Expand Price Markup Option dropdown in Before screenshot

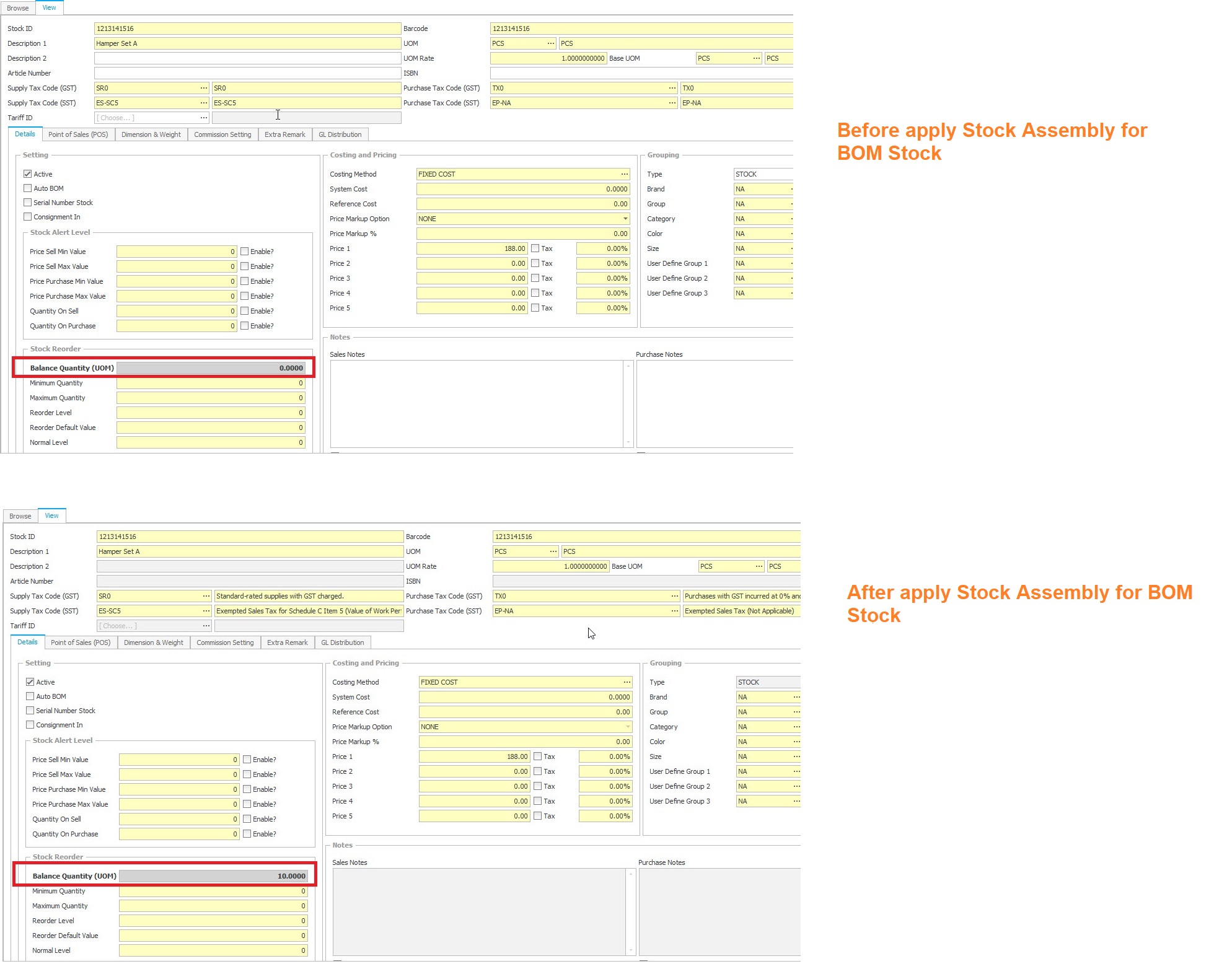625,219
